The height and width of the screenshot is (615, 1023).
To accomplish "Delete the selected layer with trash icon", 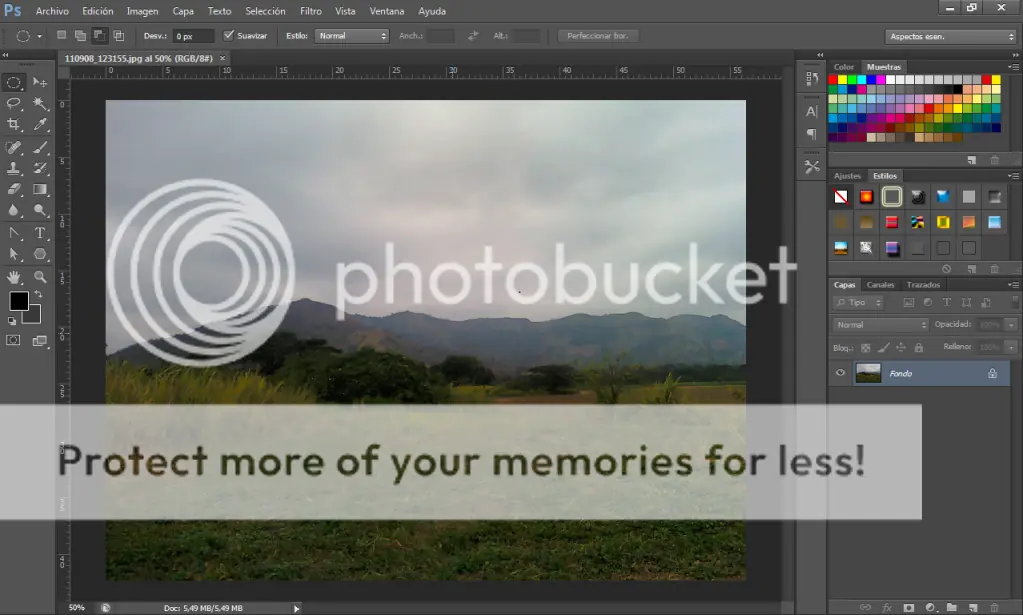I will pos(994,607).
